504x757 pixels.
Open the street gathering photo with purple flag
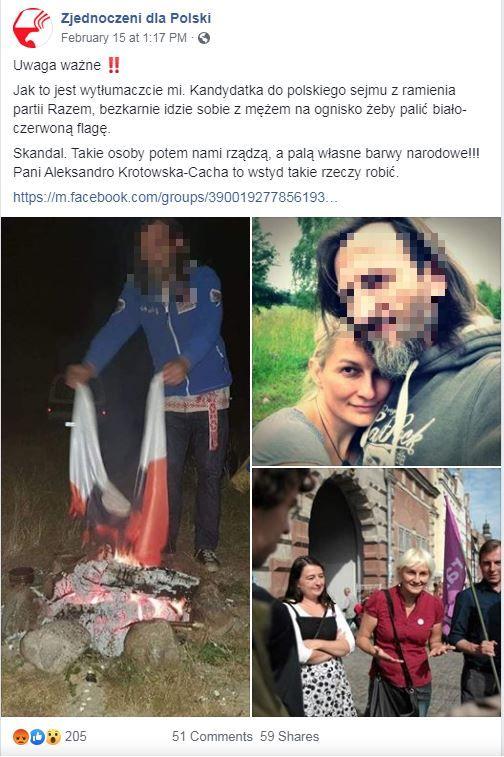[x=377, y=592]
